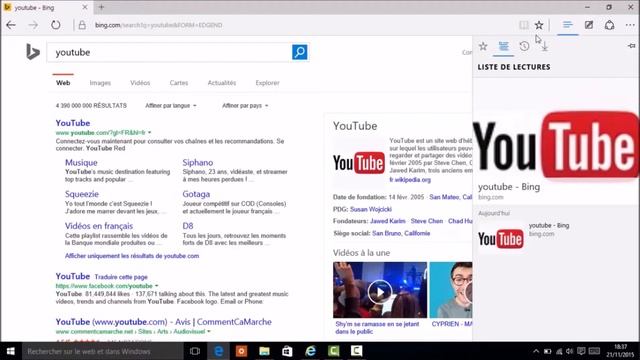Screen dimensions: 640x360
Task: Switch to Favorites star tab in Hub
Action: (x=483, y=46)
